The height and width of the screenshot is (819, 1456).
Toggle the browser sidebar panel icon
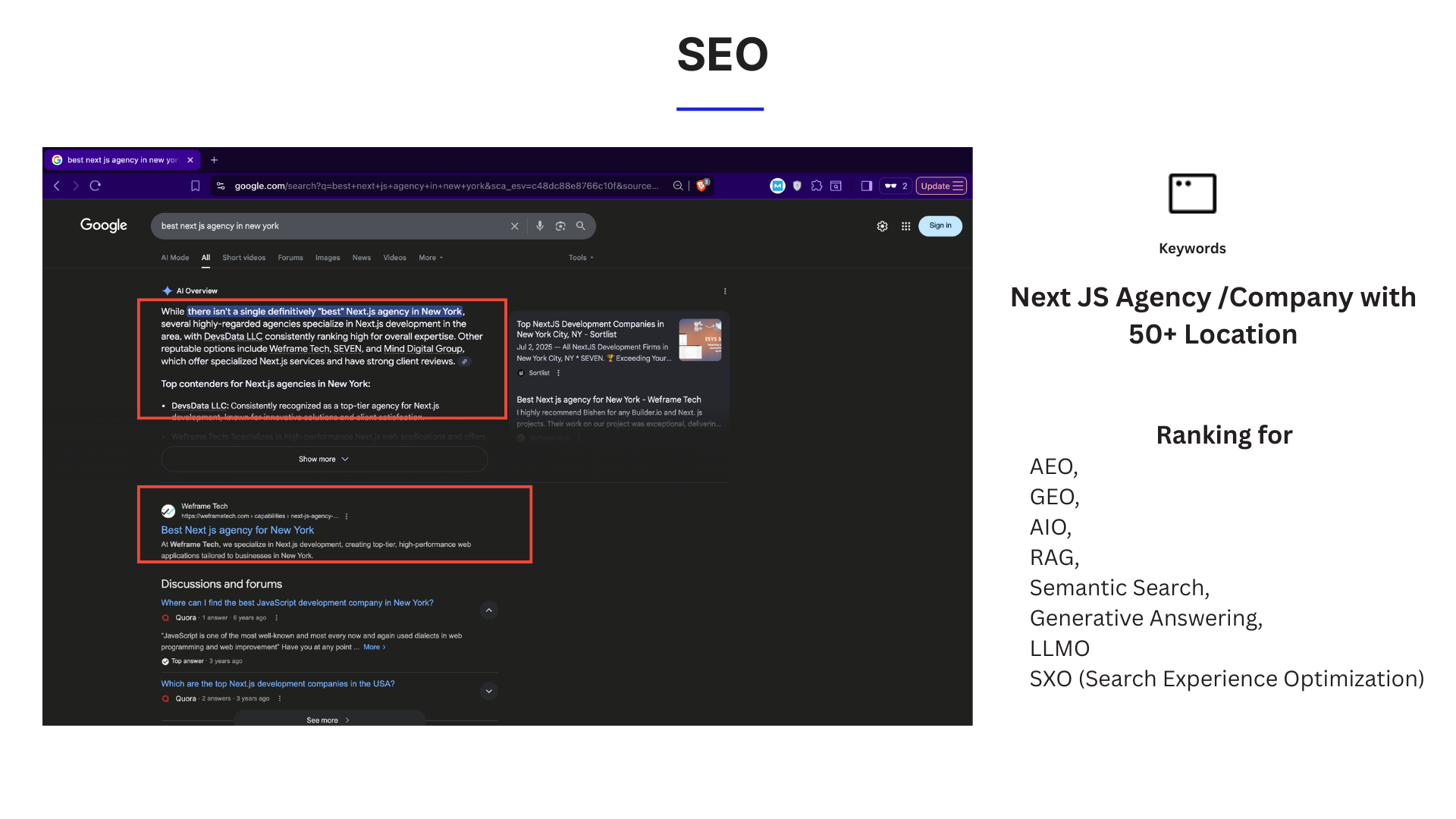click(865, 186)
